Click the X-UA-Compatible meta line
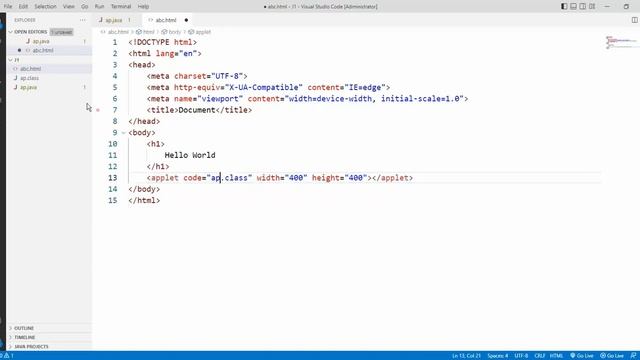The image size is (640, 360). click(x=268, y=87)
